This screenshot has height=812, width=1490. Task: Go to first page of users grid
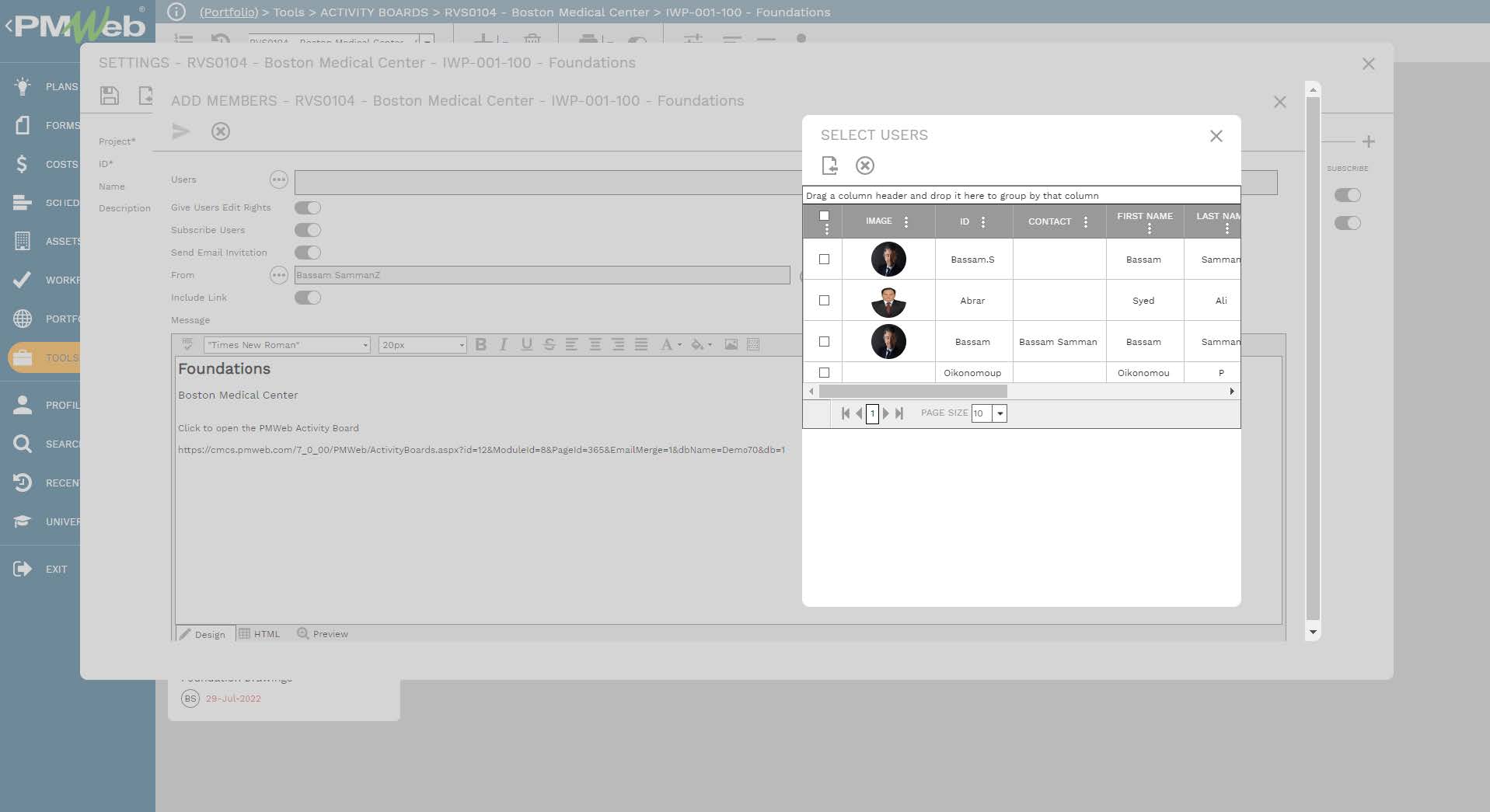(x=846, y=413)
